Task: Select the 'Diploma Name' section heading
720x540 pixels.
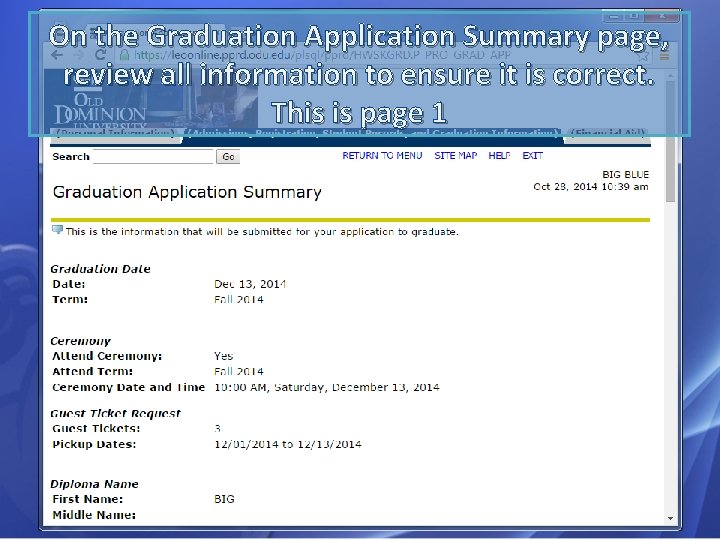Action: pyautogui.click(x=94, y=484)
